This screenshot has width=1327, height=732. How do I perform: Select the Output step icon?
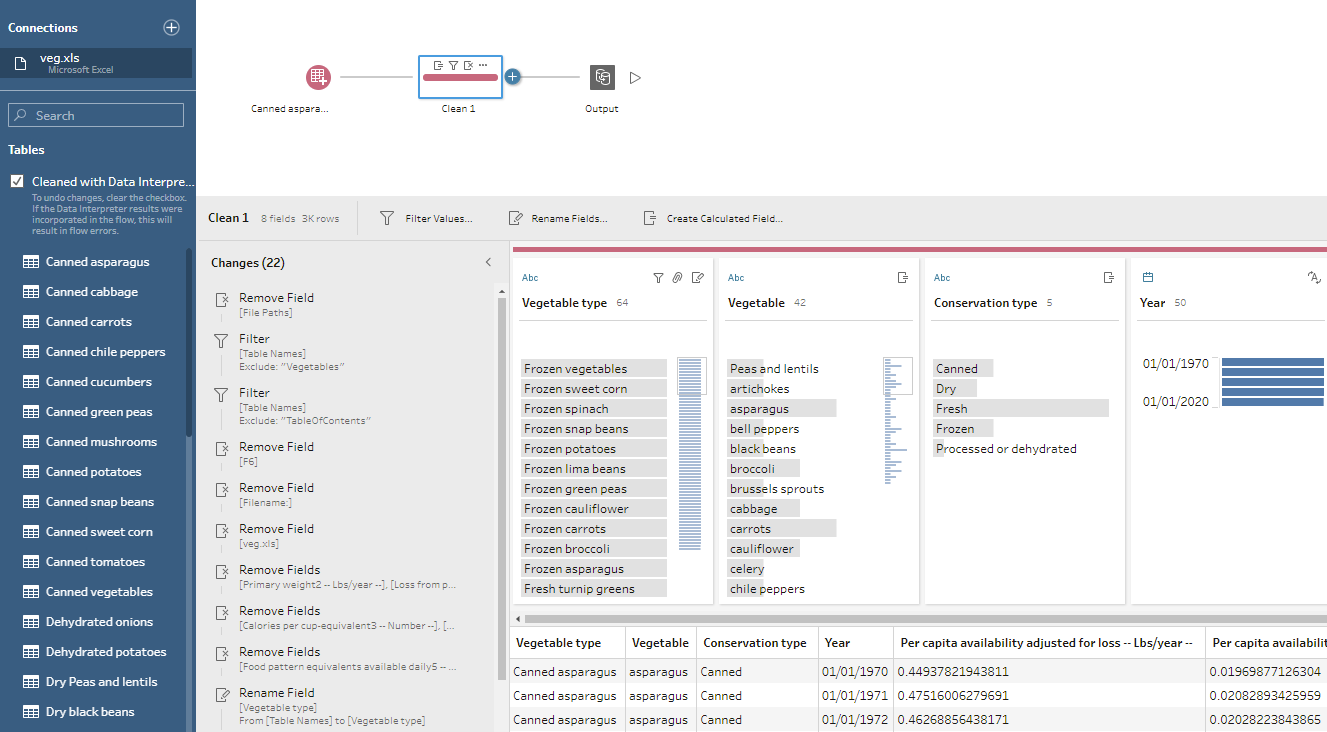(x=602, y=77)
